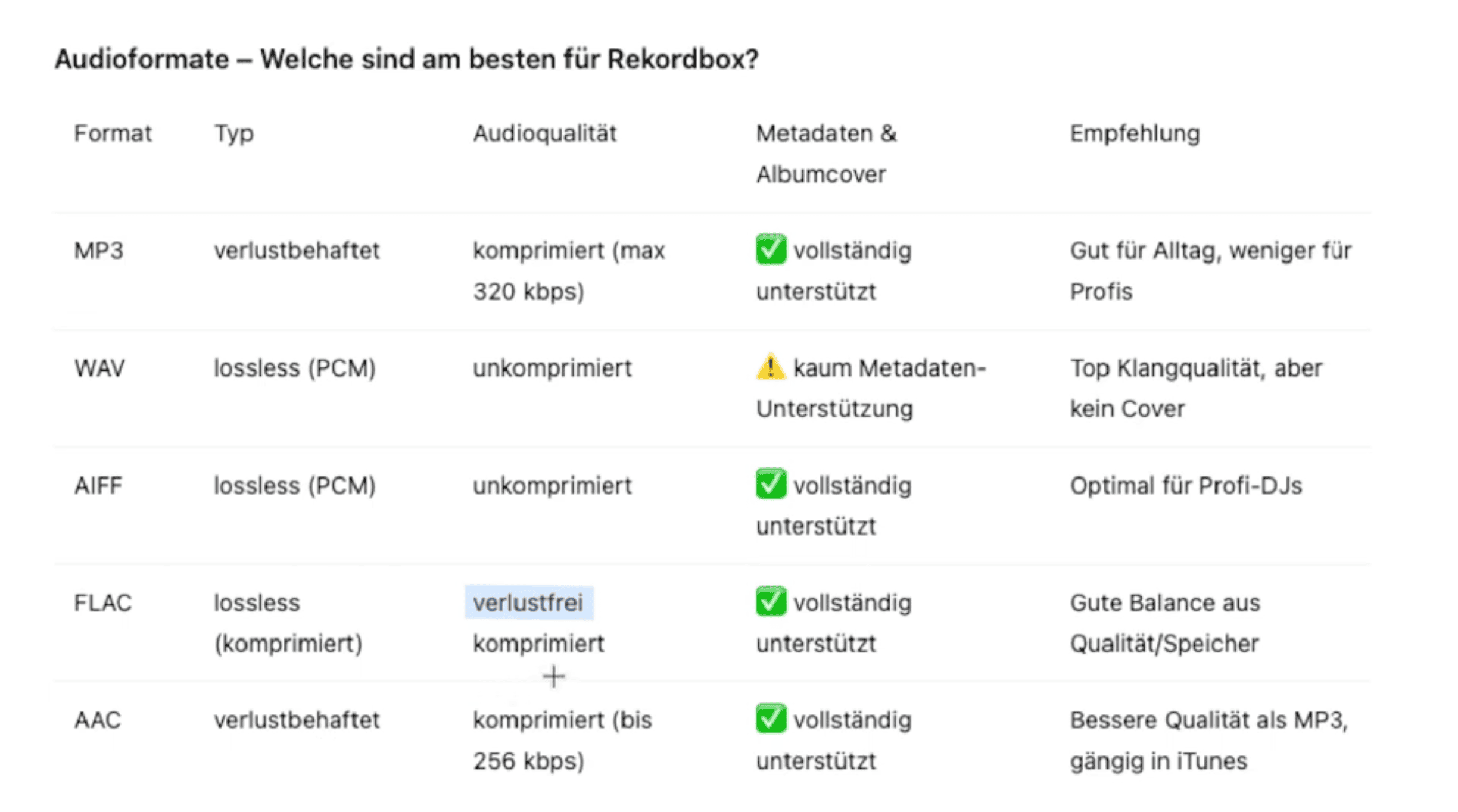Click the "Optimal für Profi-DJs" recommendation text
This screenshot has height=812, width=1458.
pyautogui.click(x=1185, y=485)
